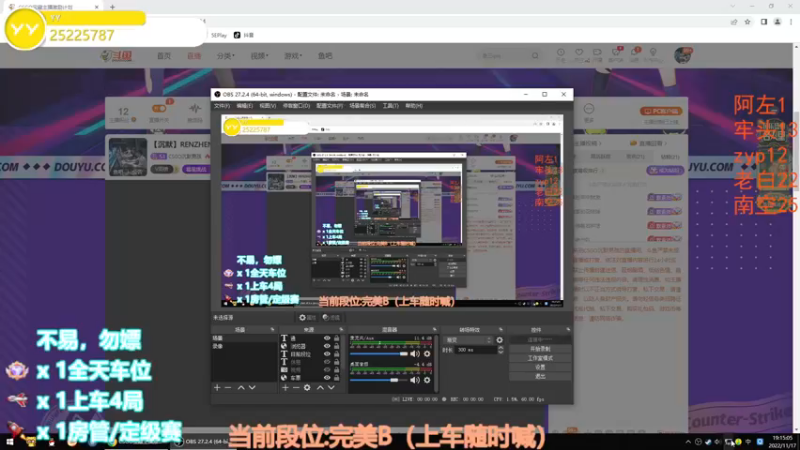Adjust the 时长 300 ms stepper arrows
800x450 pixels.
501,350
